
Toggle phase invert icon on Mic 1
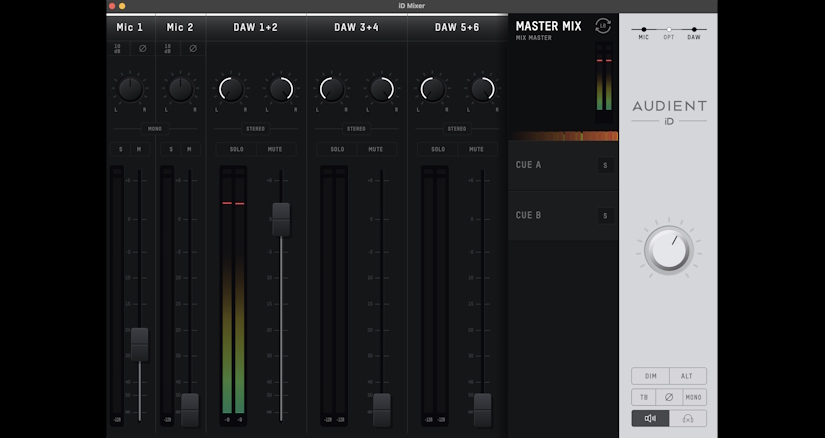point(143,48)
